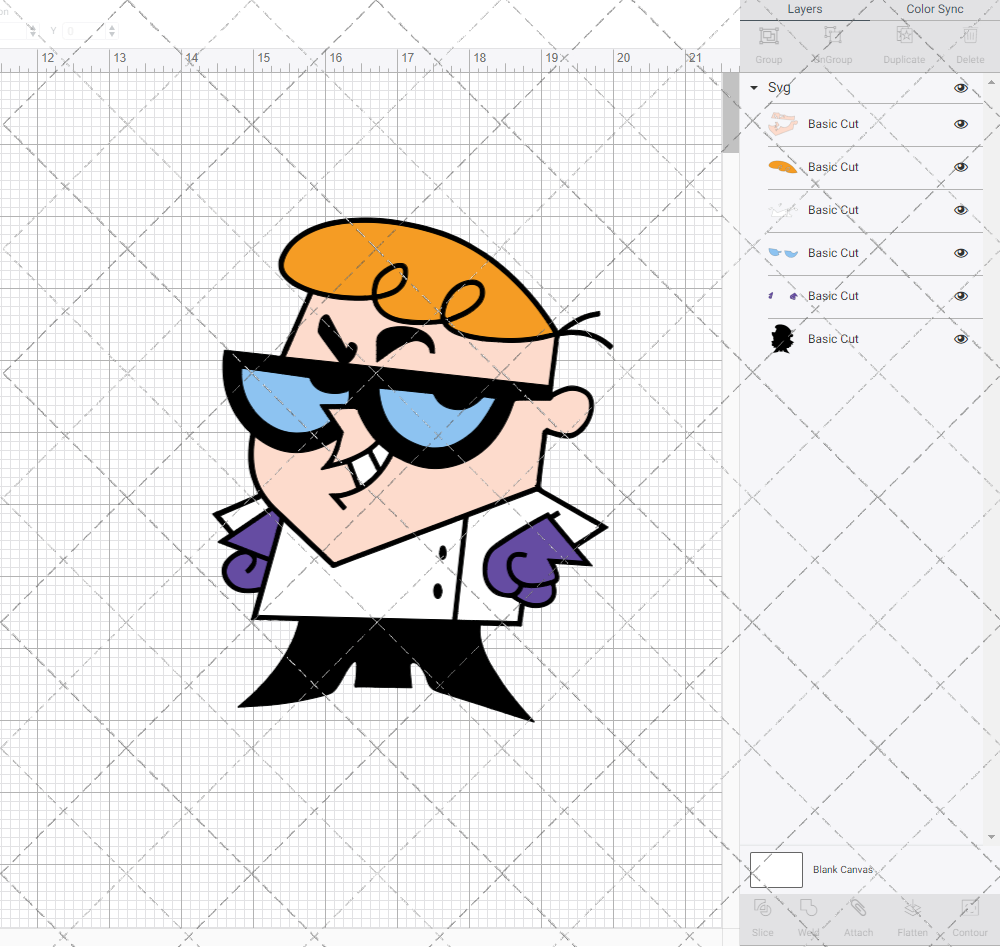
Task: Click the UnGroup icon
Action: pos(833,36)
